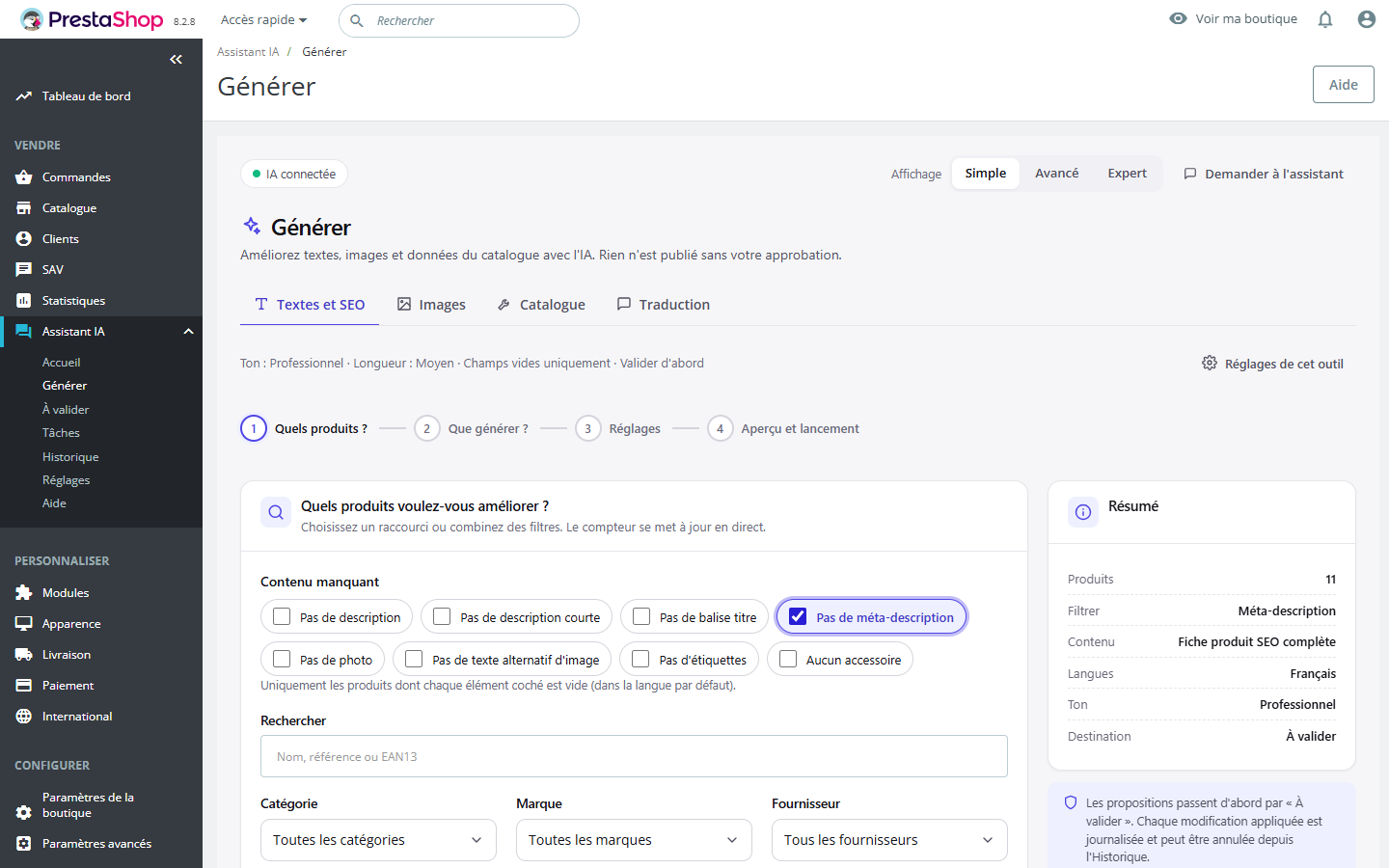Open the Accès rapide dropdown
1389x868 pixels.
click(263, 20)
